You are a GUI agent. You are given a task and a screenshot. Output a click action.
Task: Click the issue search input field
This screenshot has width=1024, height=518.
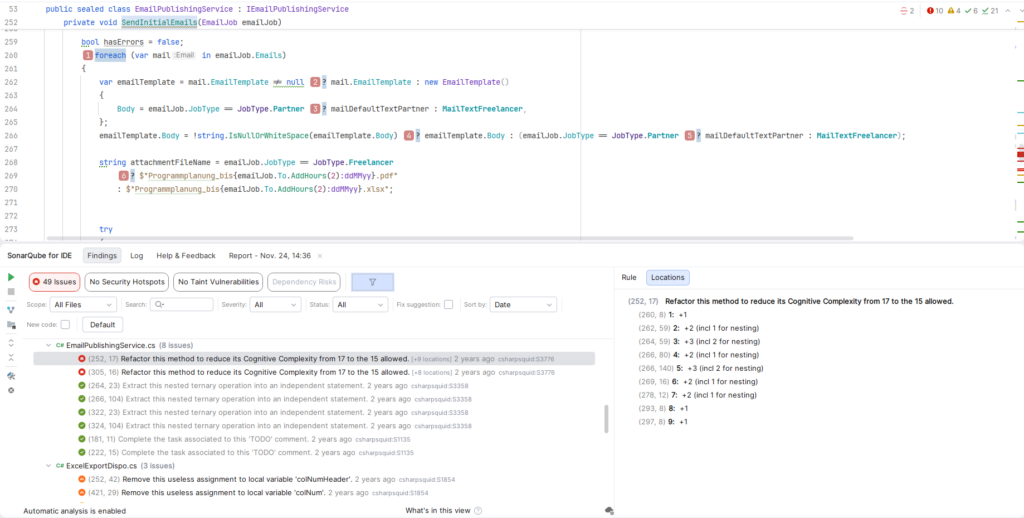[186, 304]
